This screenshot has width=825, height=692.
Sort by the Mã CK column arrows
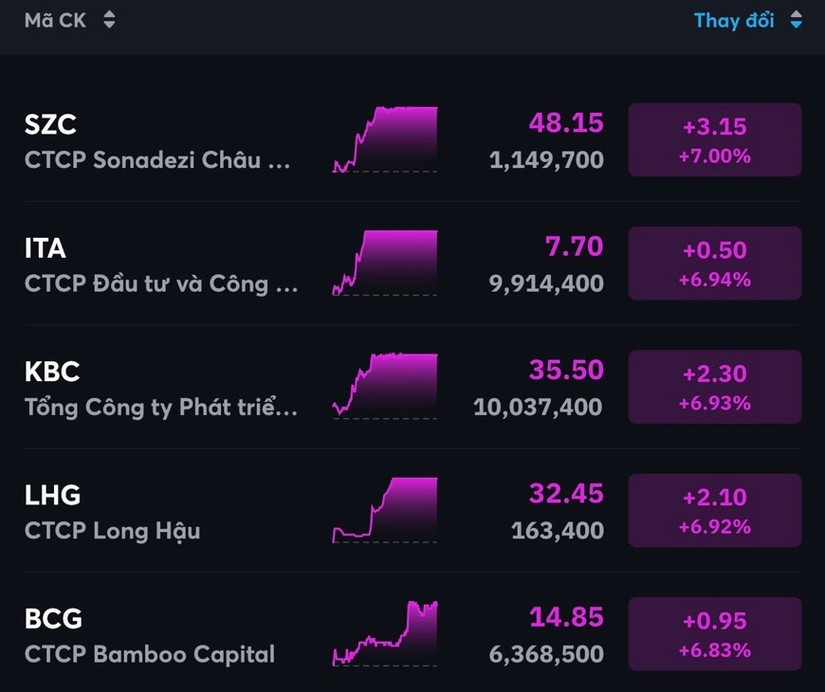point(109,20)
